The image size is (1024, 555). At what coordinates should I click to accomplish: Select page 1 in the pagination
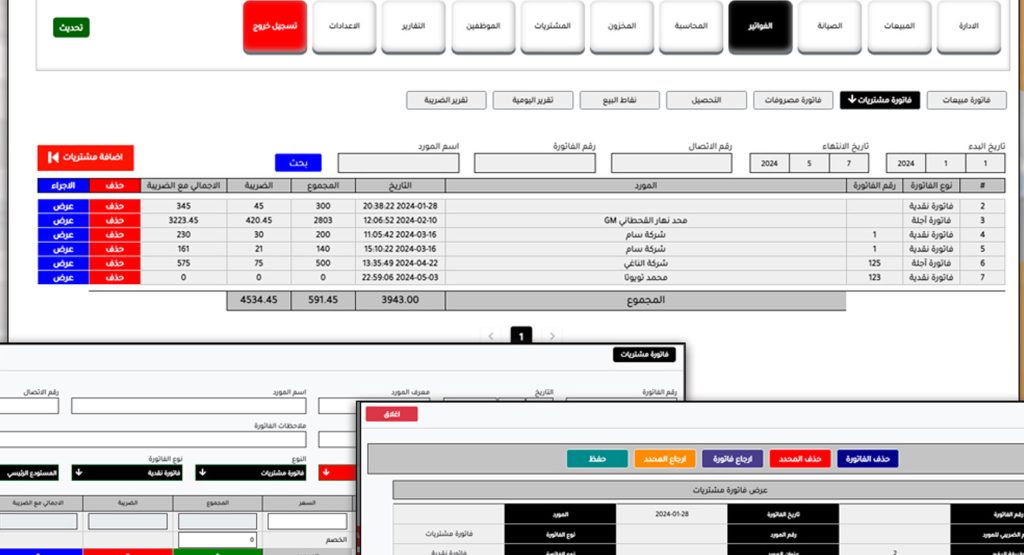521,336
